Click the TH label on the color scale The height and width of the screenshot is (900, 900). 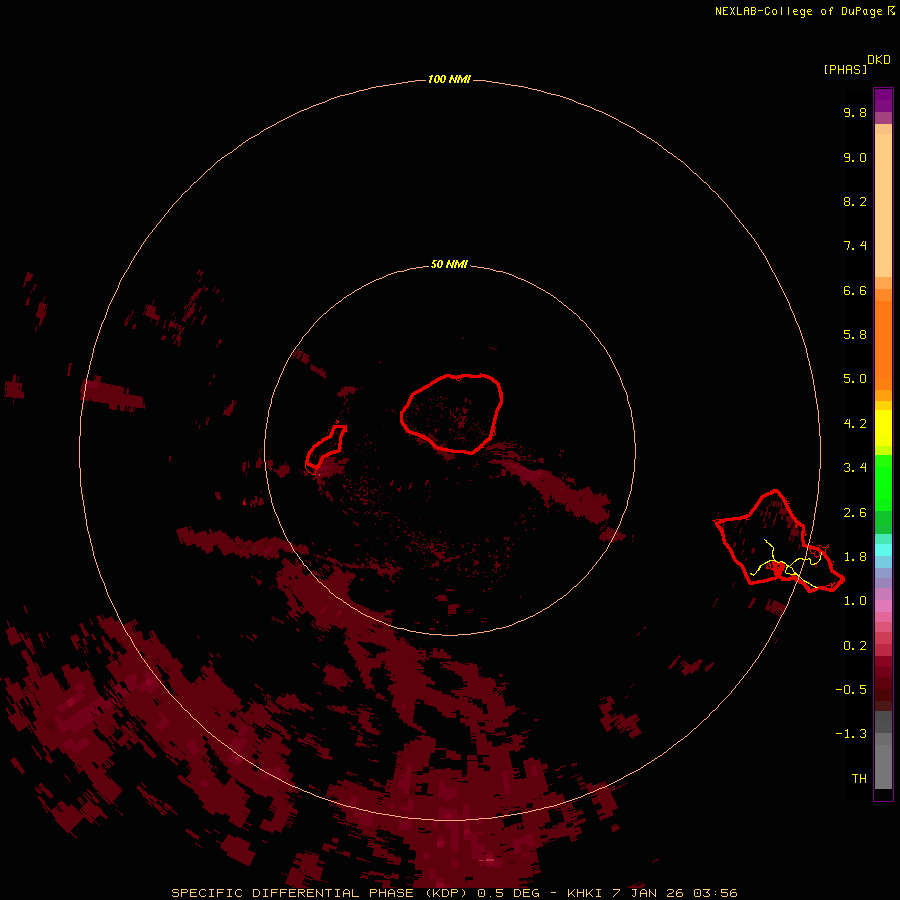tap(859, 779)
